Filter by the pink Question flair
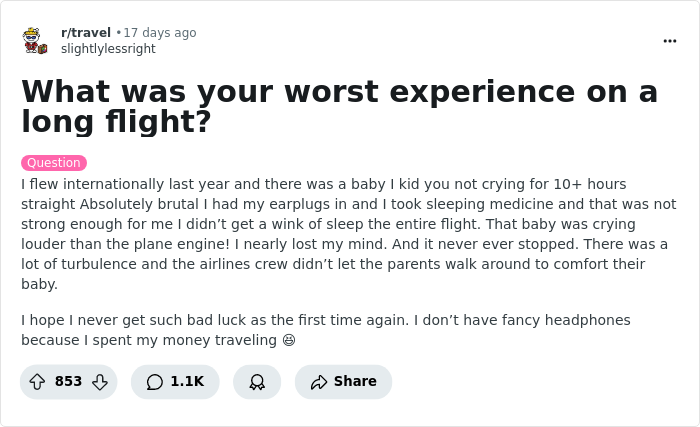Screen dimensions: 700x427 coord(54,163)
